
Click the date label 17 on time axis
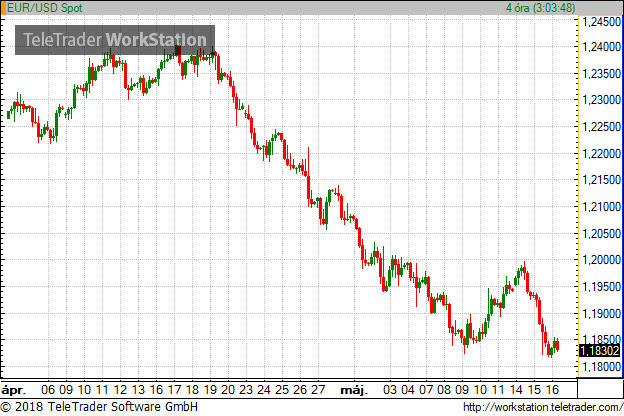click(x=174, y=390)
